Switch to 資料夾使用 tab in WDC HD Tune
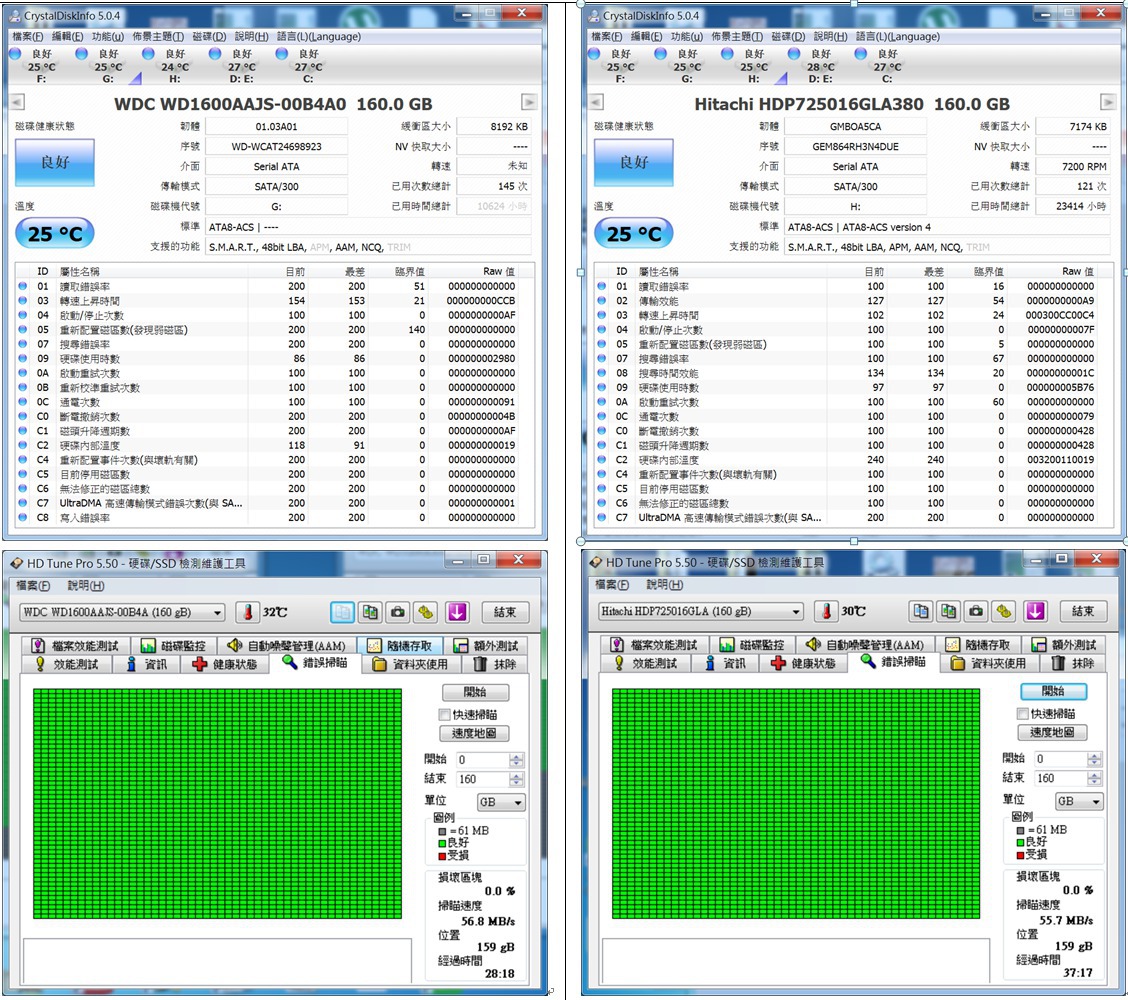 coord(411,664)
